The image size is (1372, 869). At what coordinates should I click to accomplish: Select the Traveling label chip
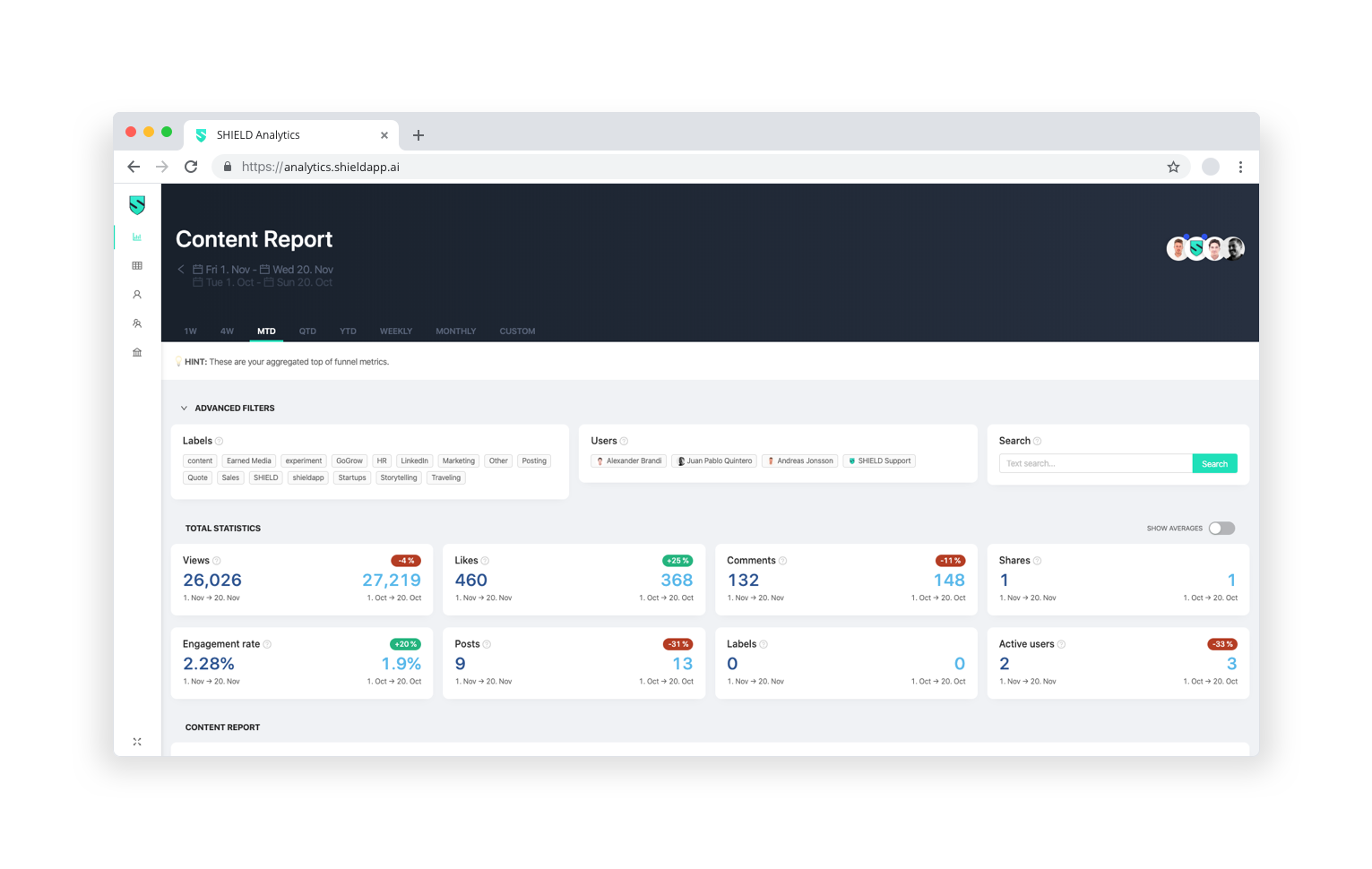(x=446, y=478)
